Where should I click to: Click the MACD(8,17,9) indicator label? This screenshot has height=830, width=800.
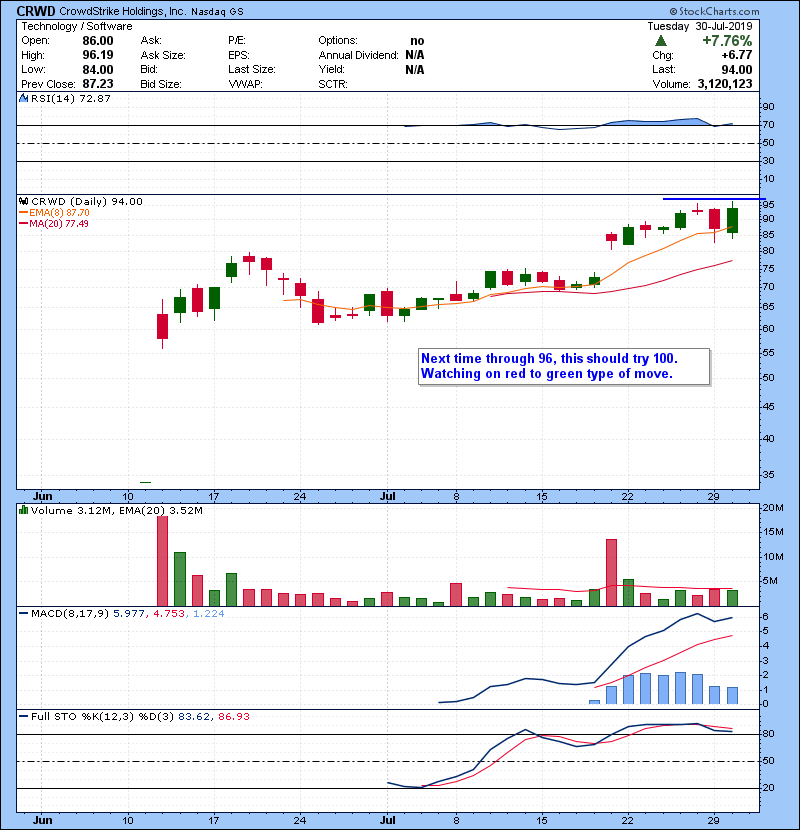click(x=70, y=613)
